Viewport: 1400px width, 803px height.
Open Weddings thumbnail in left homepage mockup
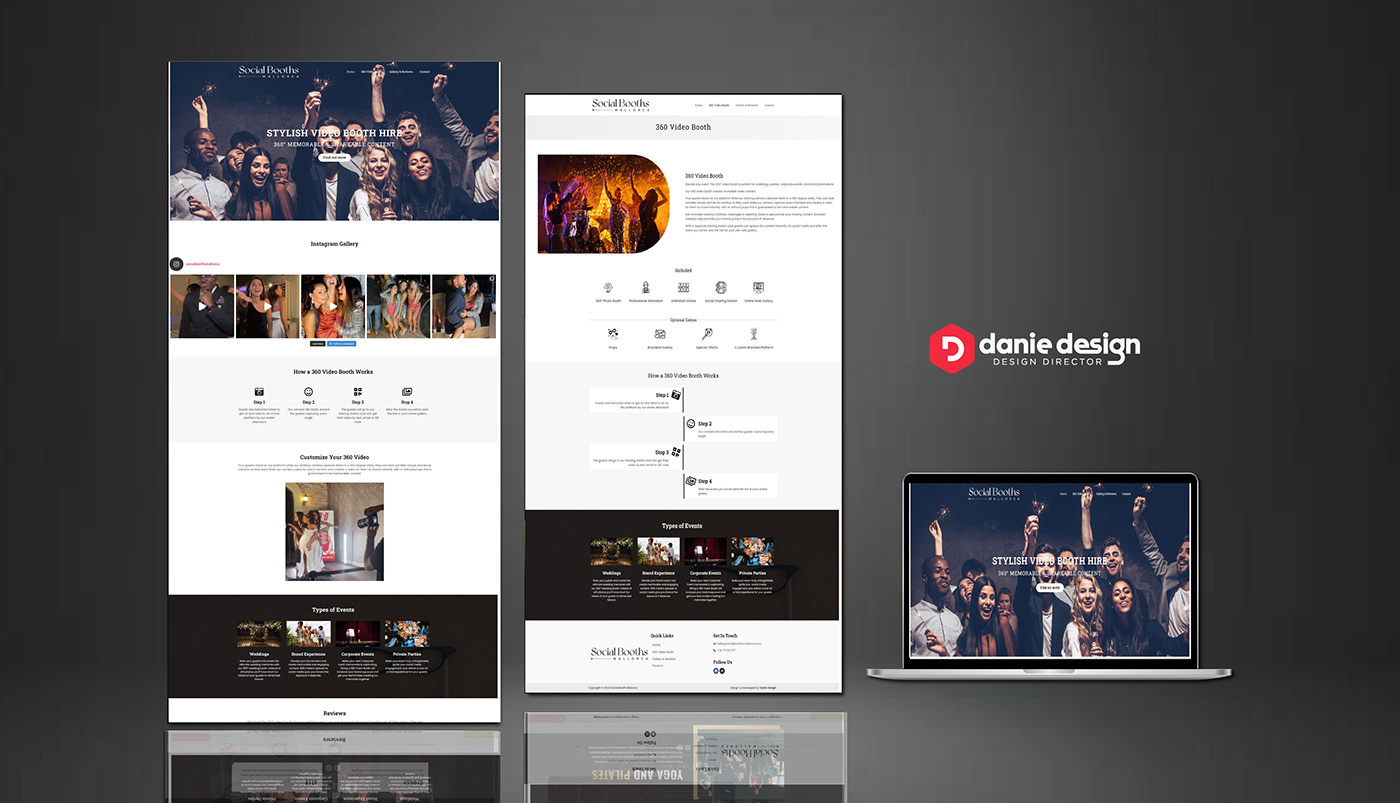coord(259,634)
